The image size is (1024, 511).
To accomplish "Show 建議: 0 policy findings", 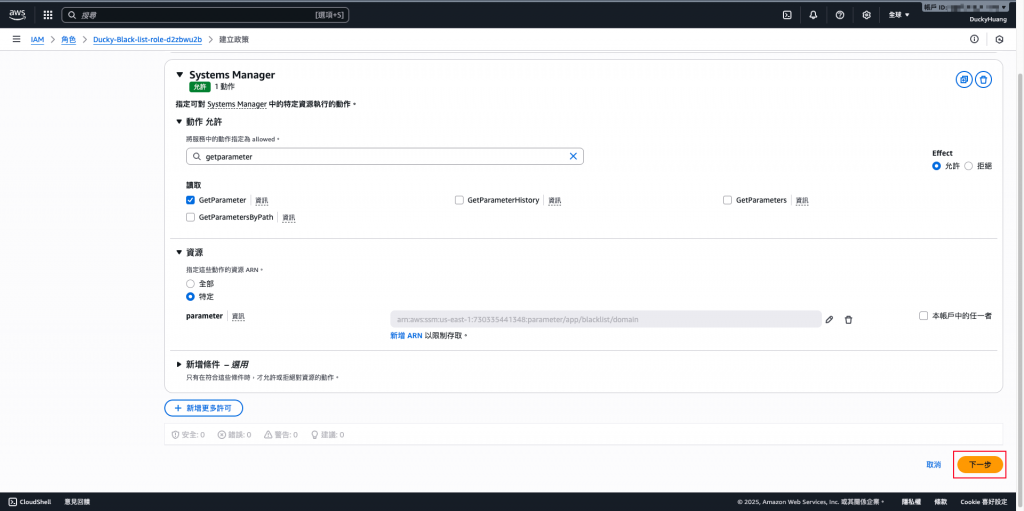I will click(x=327, y=435).
